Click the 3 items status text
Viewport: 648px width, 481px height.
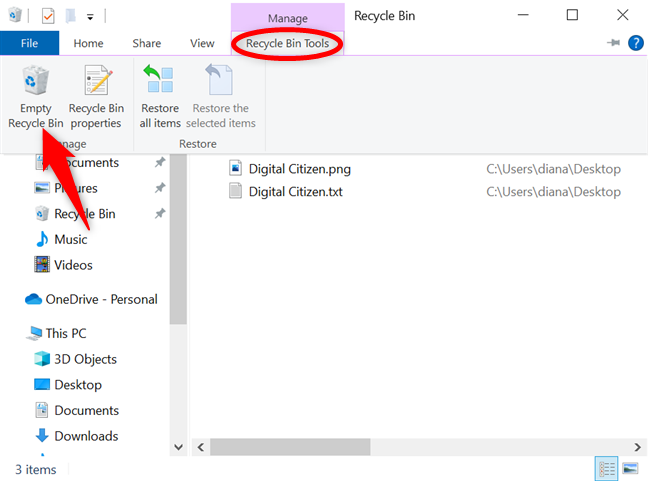click(36, 469)
